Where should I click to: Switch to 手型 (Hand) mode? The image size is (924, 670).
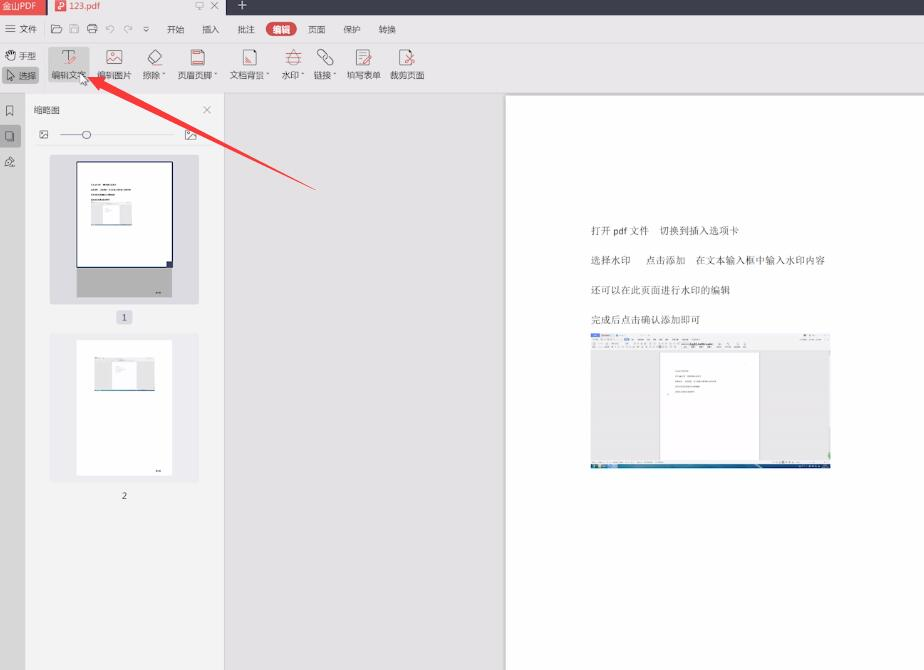pyautogui.click(x=20, y=56)
